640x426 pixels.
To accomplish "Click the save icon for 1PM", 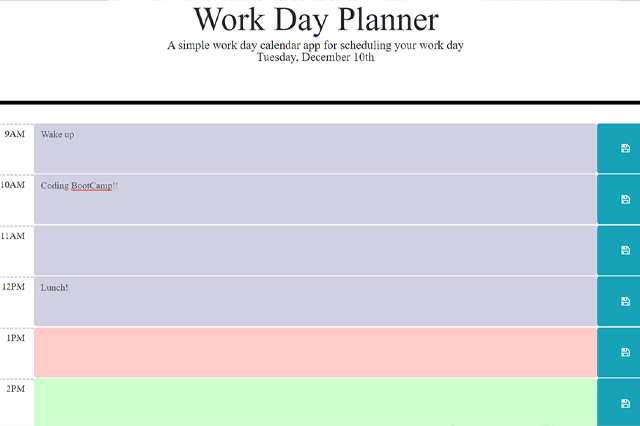I will [625, 352].
